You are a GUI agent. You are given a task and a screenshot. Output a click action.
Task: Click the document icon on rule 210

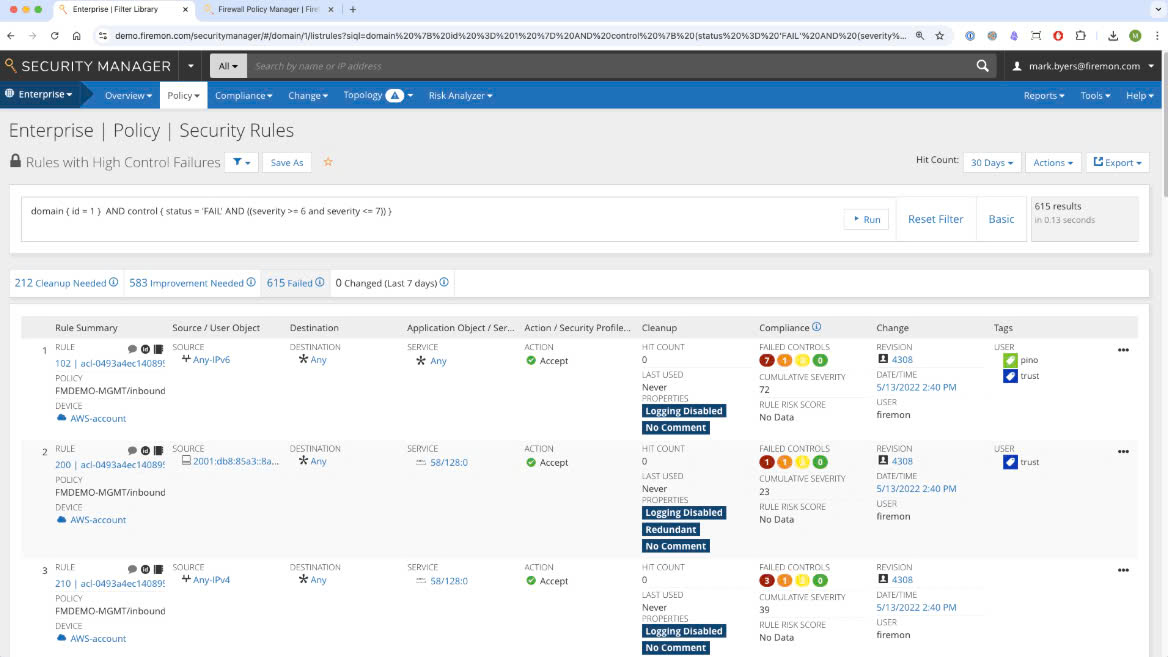pos(158,568)
